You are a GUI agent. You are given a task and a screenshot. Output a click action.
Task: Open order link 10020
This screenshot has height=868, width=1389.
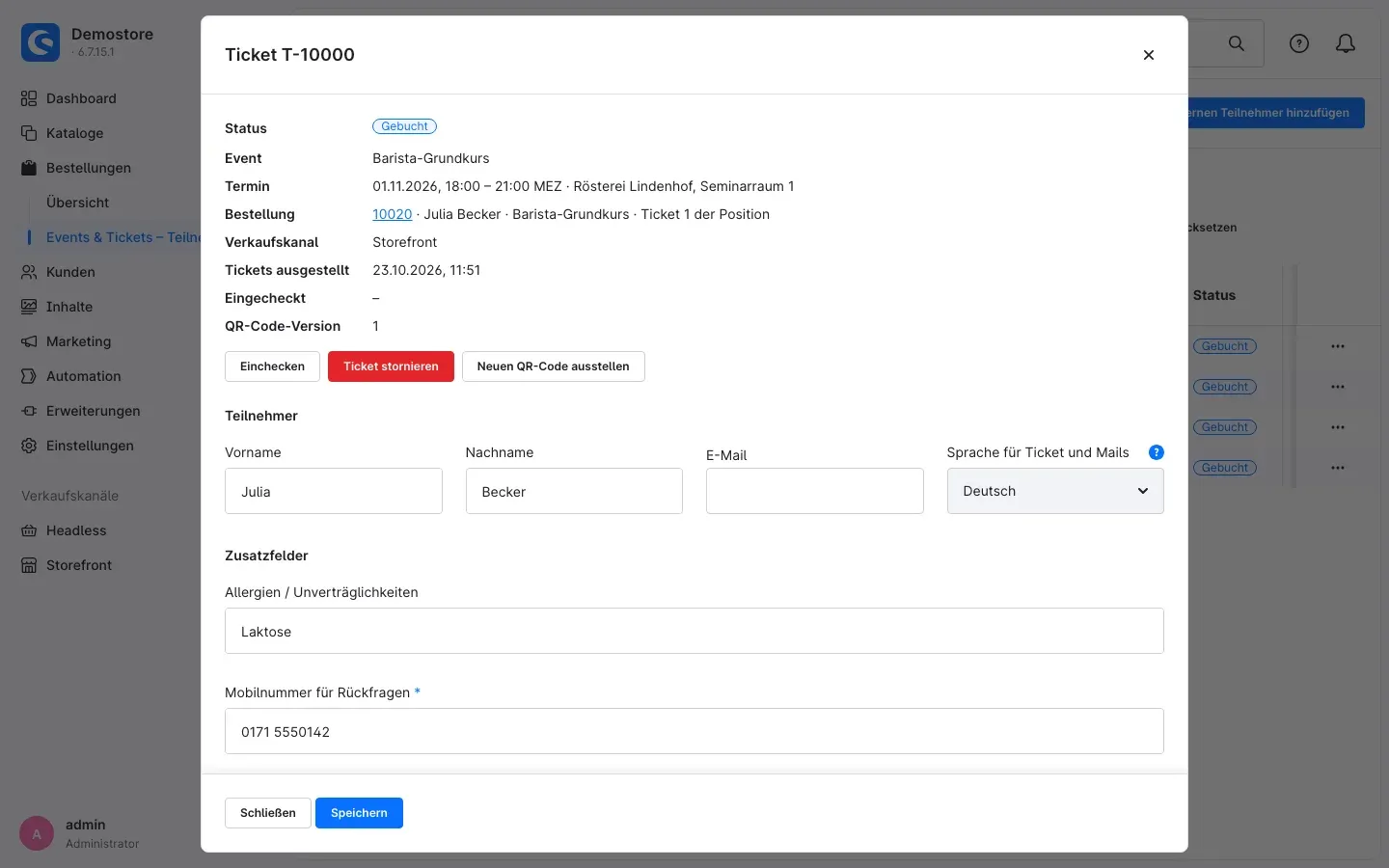coord(393,214)
